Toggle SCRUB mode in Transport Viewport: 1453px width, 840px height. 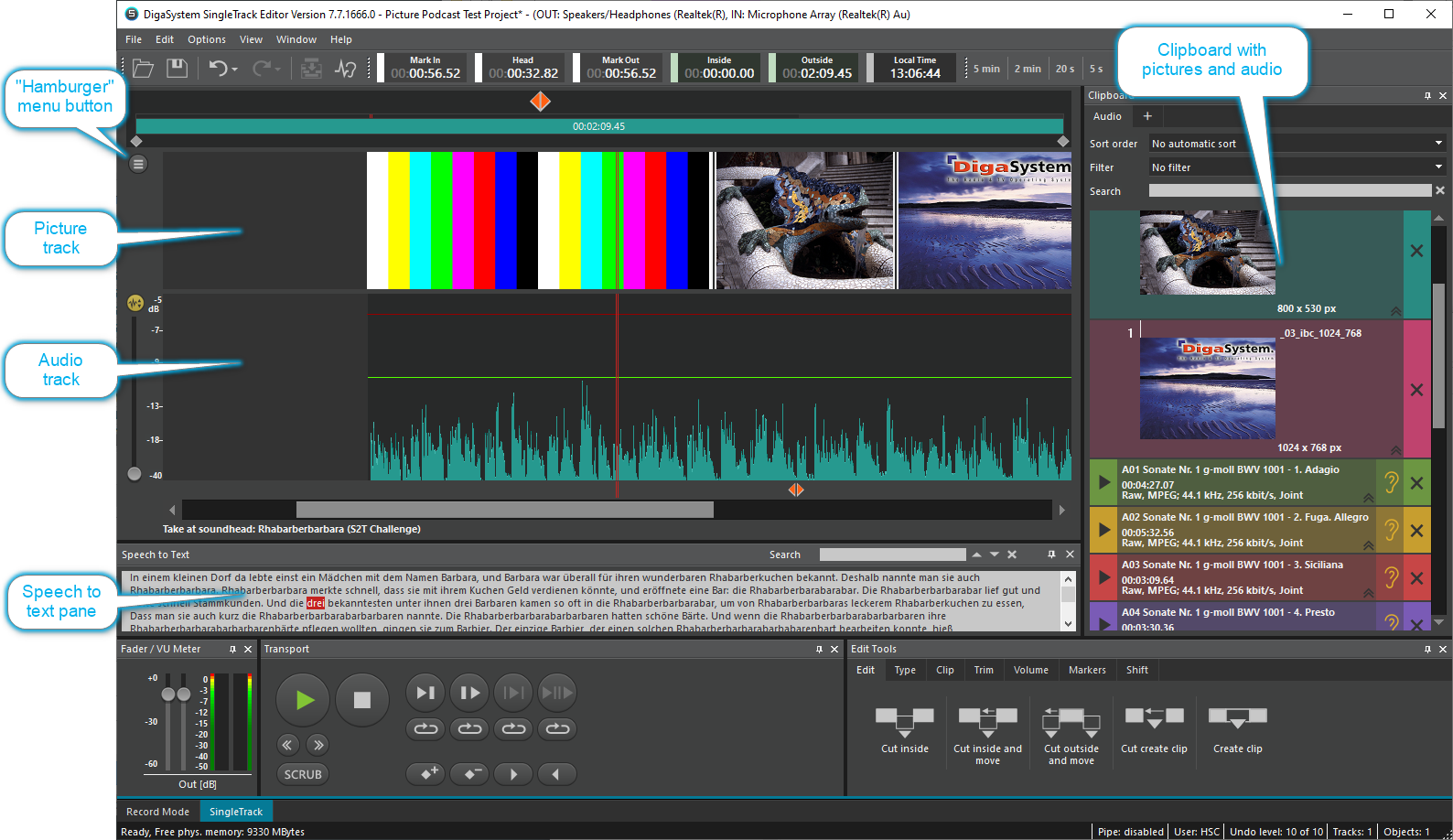click(x=302, y=774)
